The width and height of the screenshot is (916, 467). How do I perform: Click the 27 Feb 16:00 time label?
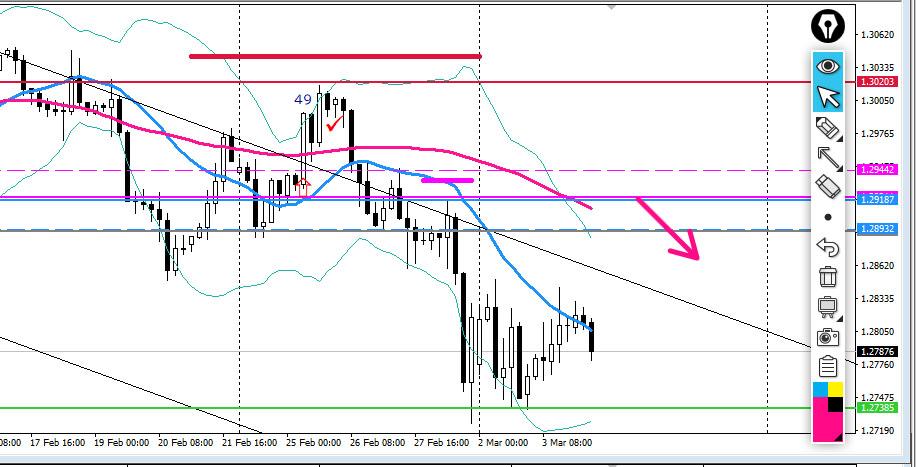point(441,443)
